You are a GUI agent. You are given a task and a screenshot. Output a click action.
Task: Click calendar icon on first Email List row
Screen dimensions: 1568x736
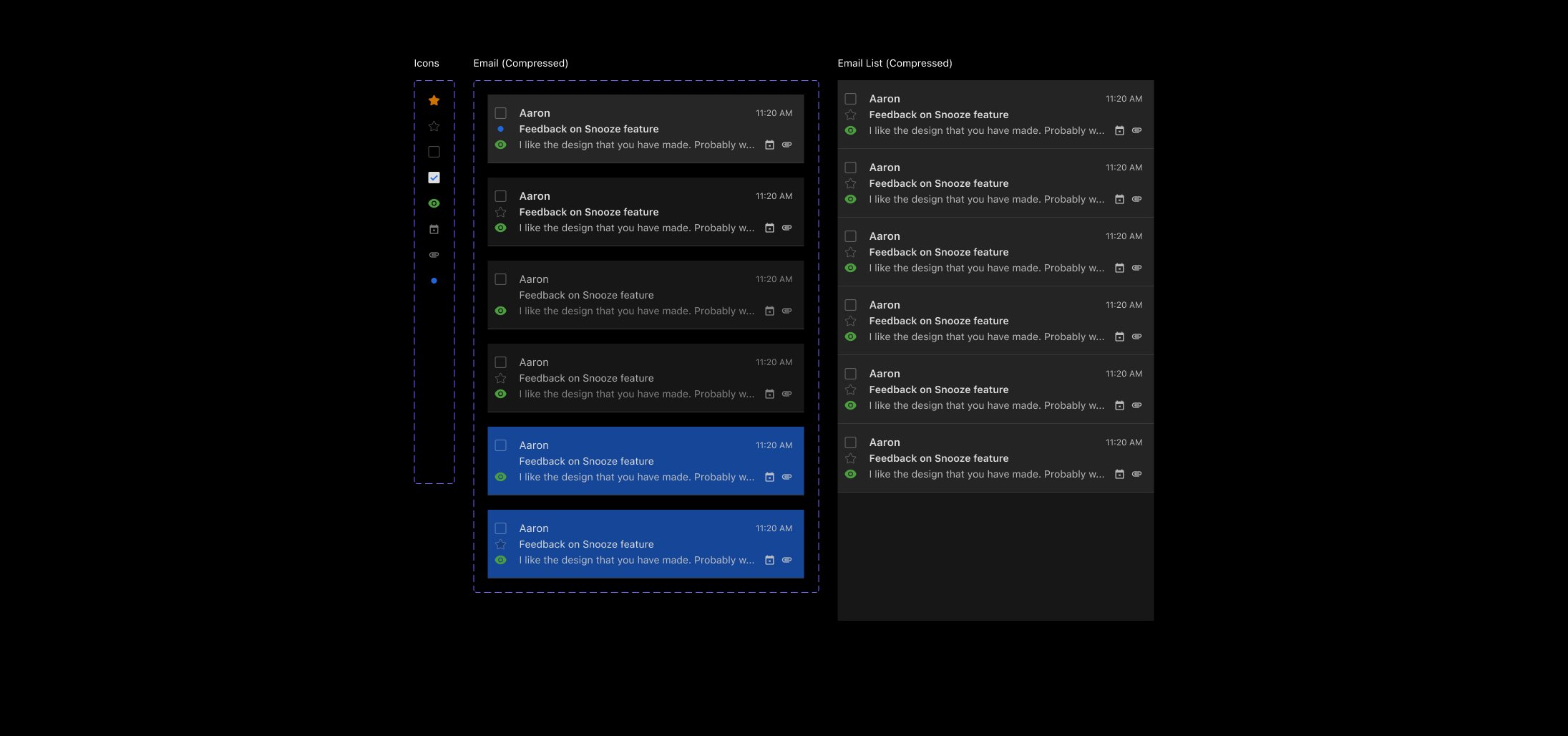tap(1119, 130)
